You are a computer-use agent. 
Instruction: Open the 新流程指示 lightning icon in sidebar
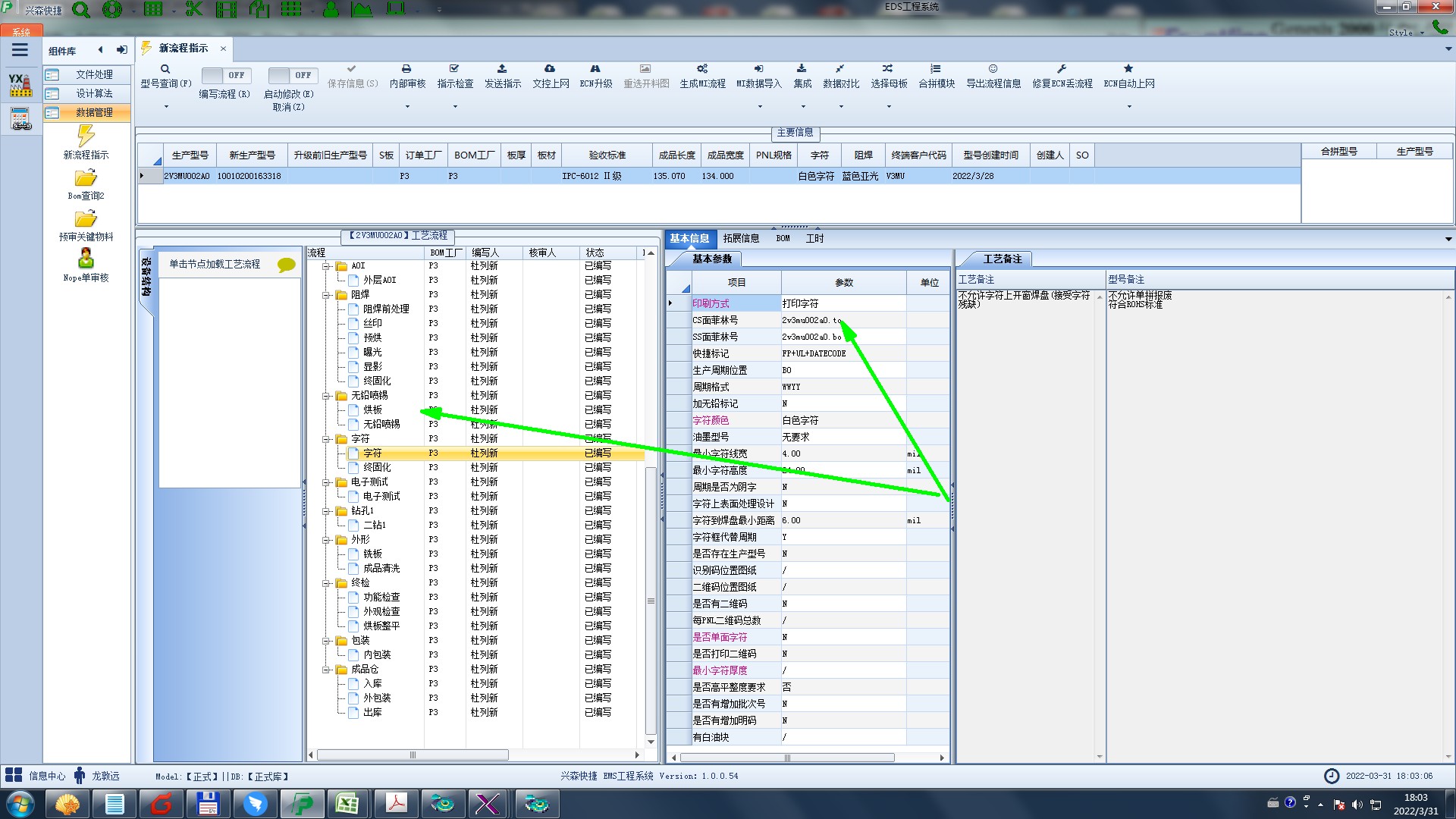pos(86,136)
